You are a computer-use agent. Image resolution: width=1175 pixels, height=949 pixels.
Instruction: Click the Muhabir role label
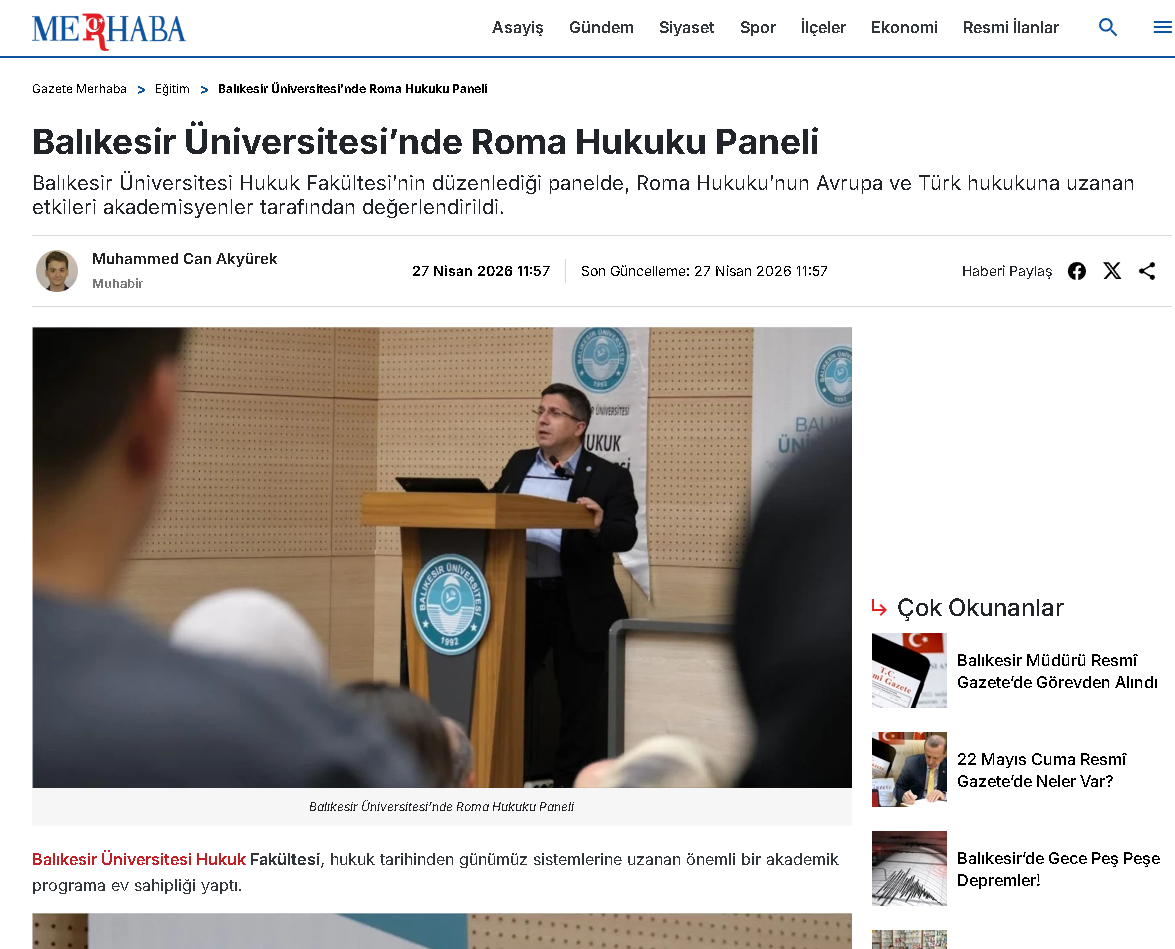pos(117,283)
